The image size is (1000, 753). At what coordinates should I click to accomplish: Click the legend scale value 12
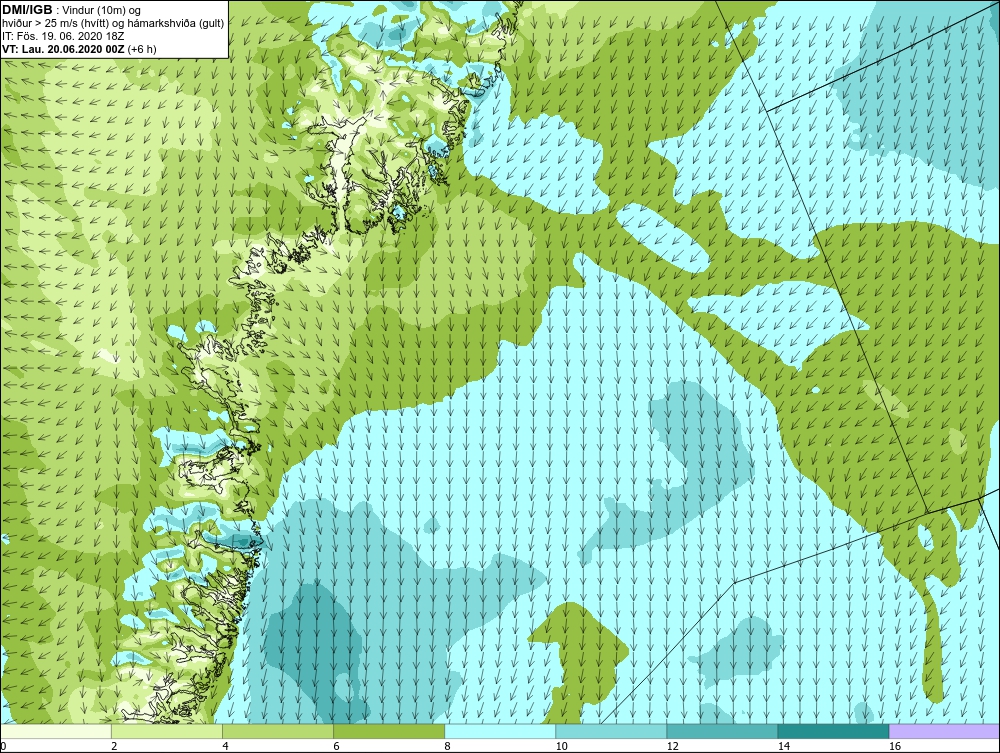(672, 746)
